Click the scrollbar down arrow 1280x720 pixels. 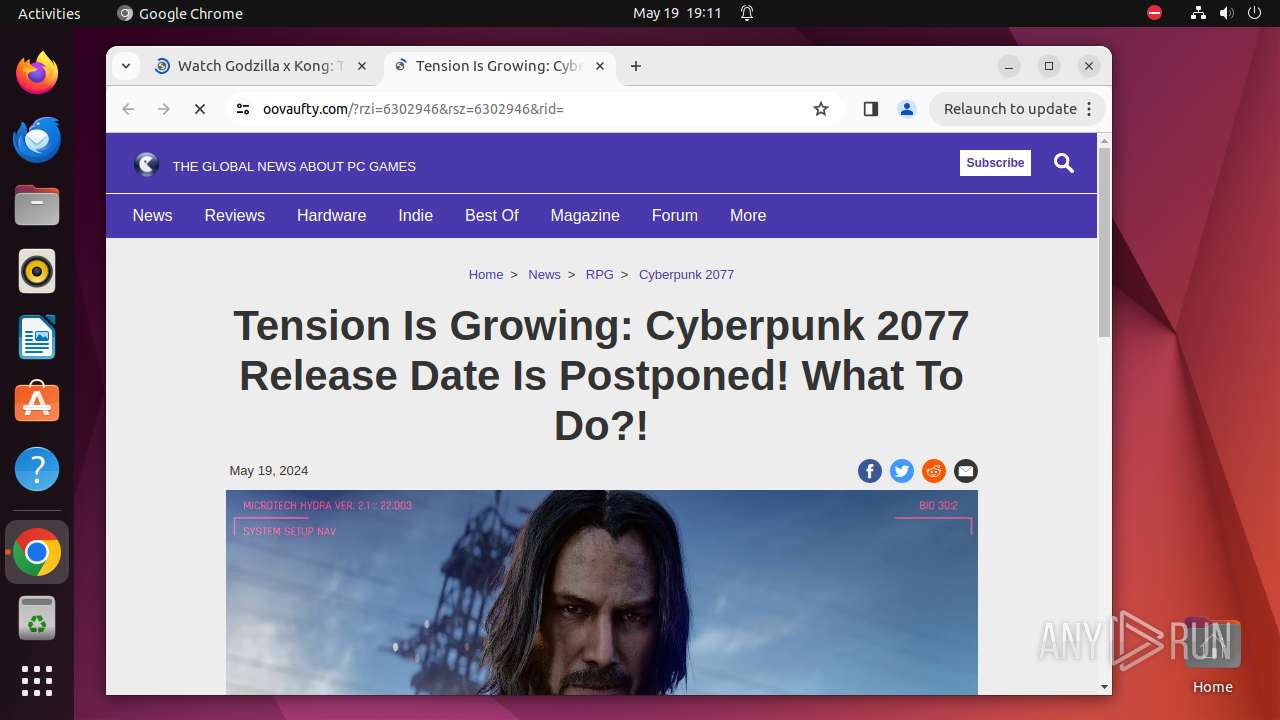[1104, 688]
